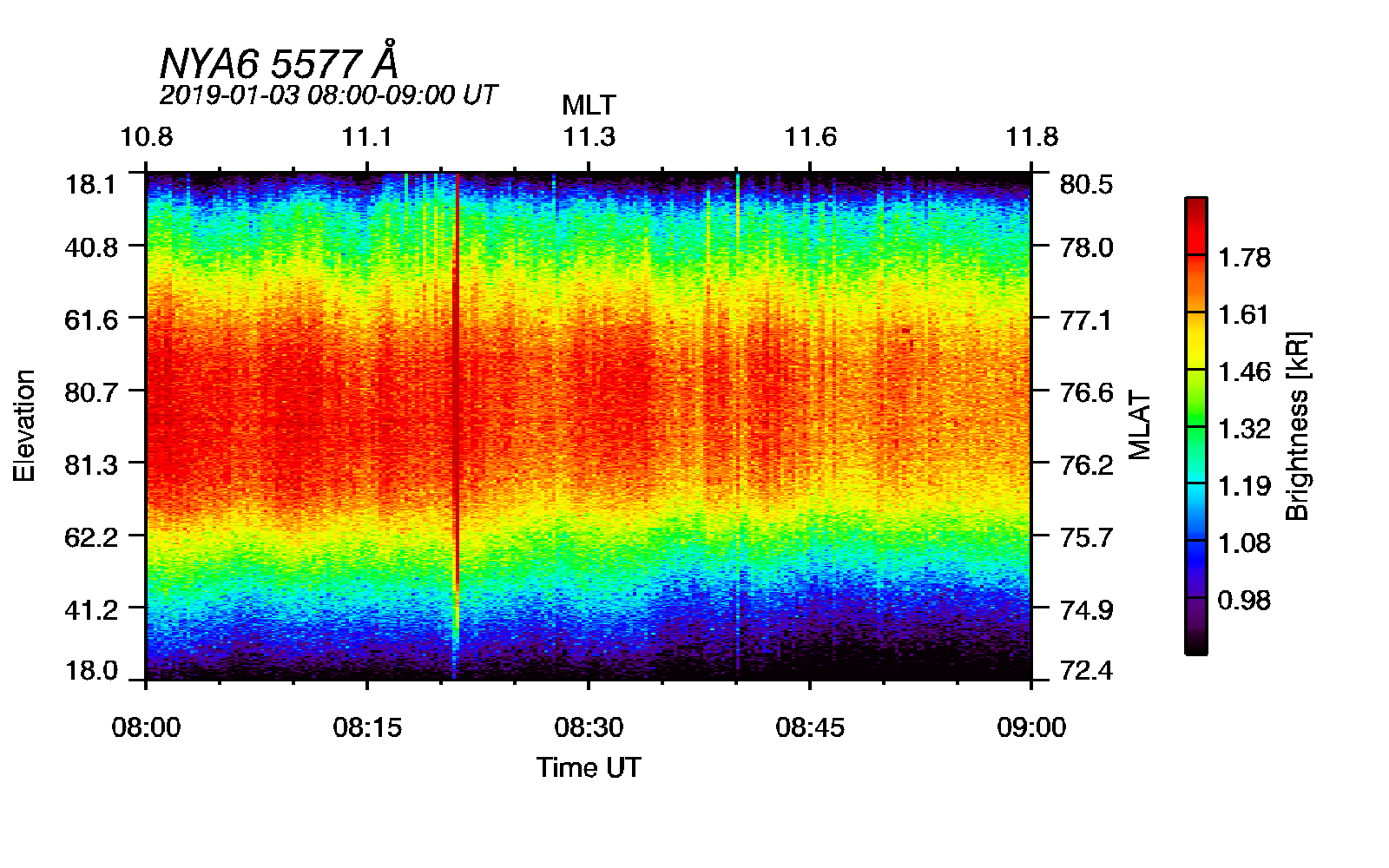Click the elevation tick label "61.6"
The height and width of the screenshot is (868, 1389).
[91, 320]
